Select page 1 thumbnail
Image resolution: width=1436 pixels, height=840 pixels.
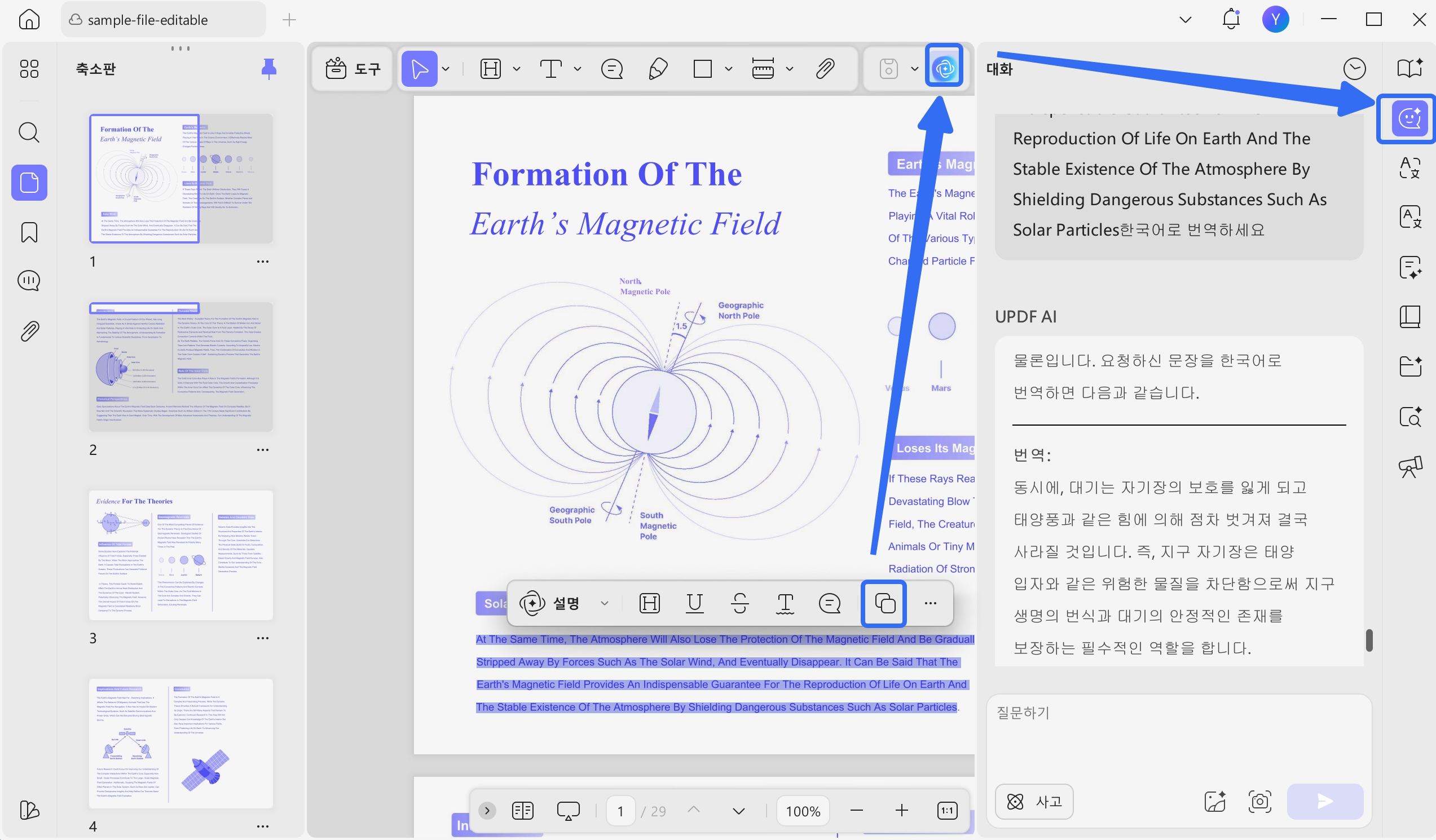(x=180, y=178)
